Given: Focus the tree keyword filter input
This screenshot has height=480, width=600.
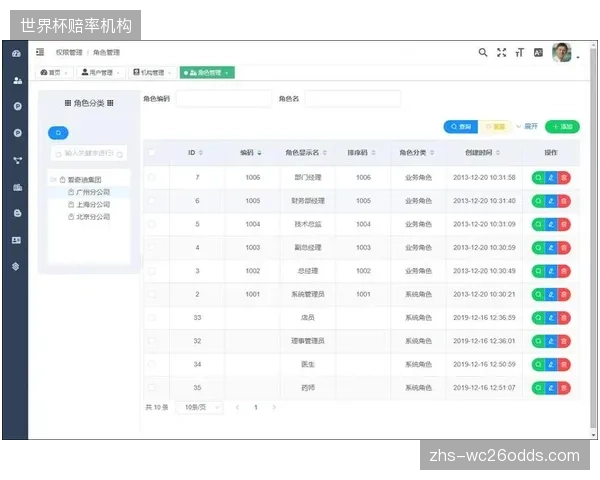Looking at the screenshot, I should point(89,153).
